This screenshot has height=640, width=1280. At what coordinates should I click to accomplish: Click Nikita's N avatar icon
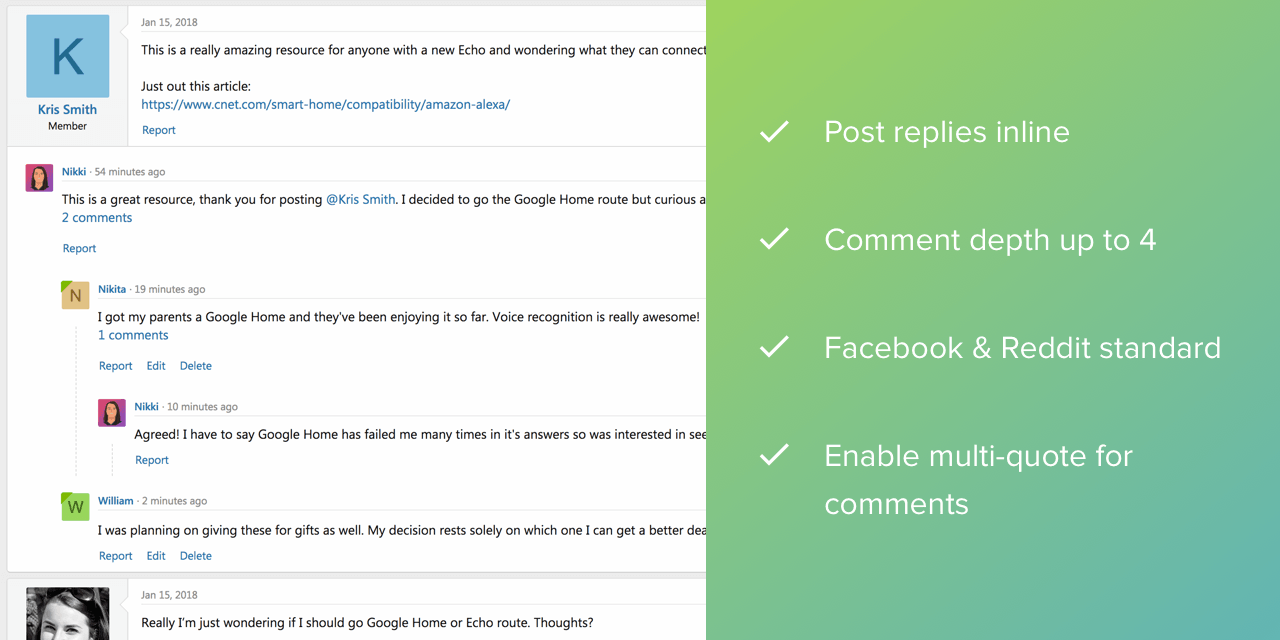(75, 295)
